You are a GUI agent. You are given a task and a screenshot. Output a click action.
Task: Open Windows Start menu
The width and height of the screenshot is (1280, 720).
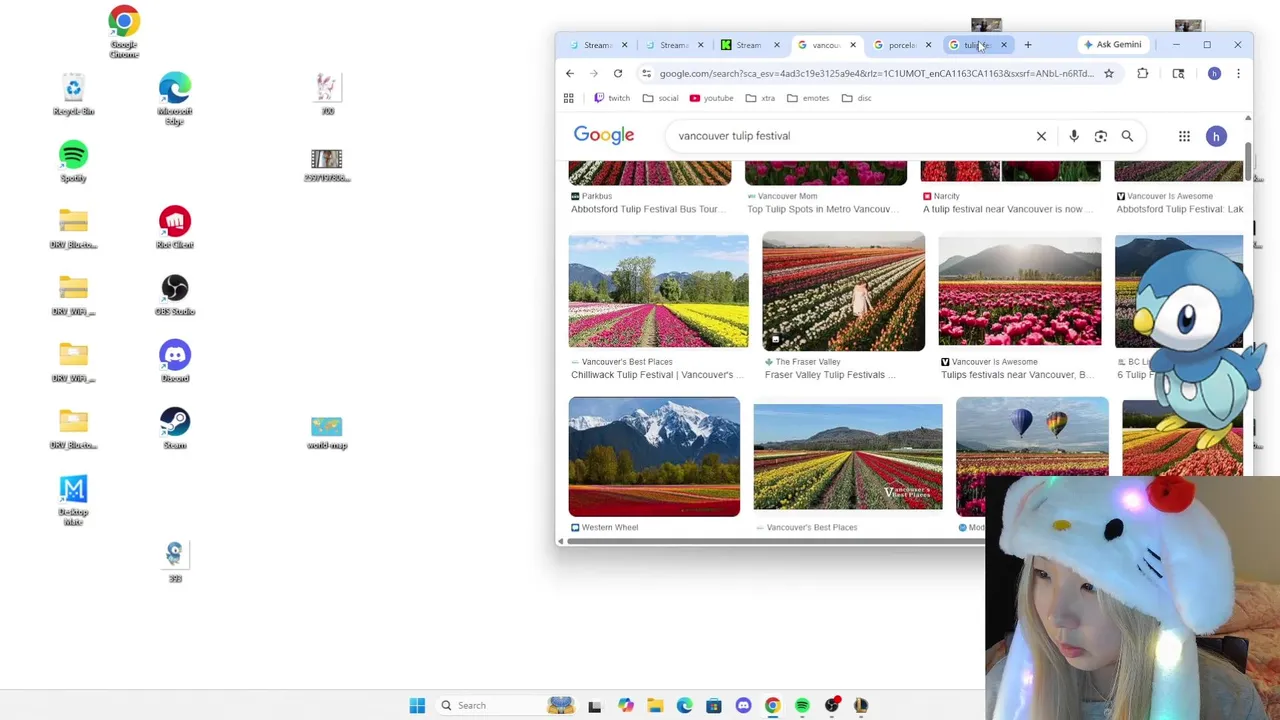point(417,706)
